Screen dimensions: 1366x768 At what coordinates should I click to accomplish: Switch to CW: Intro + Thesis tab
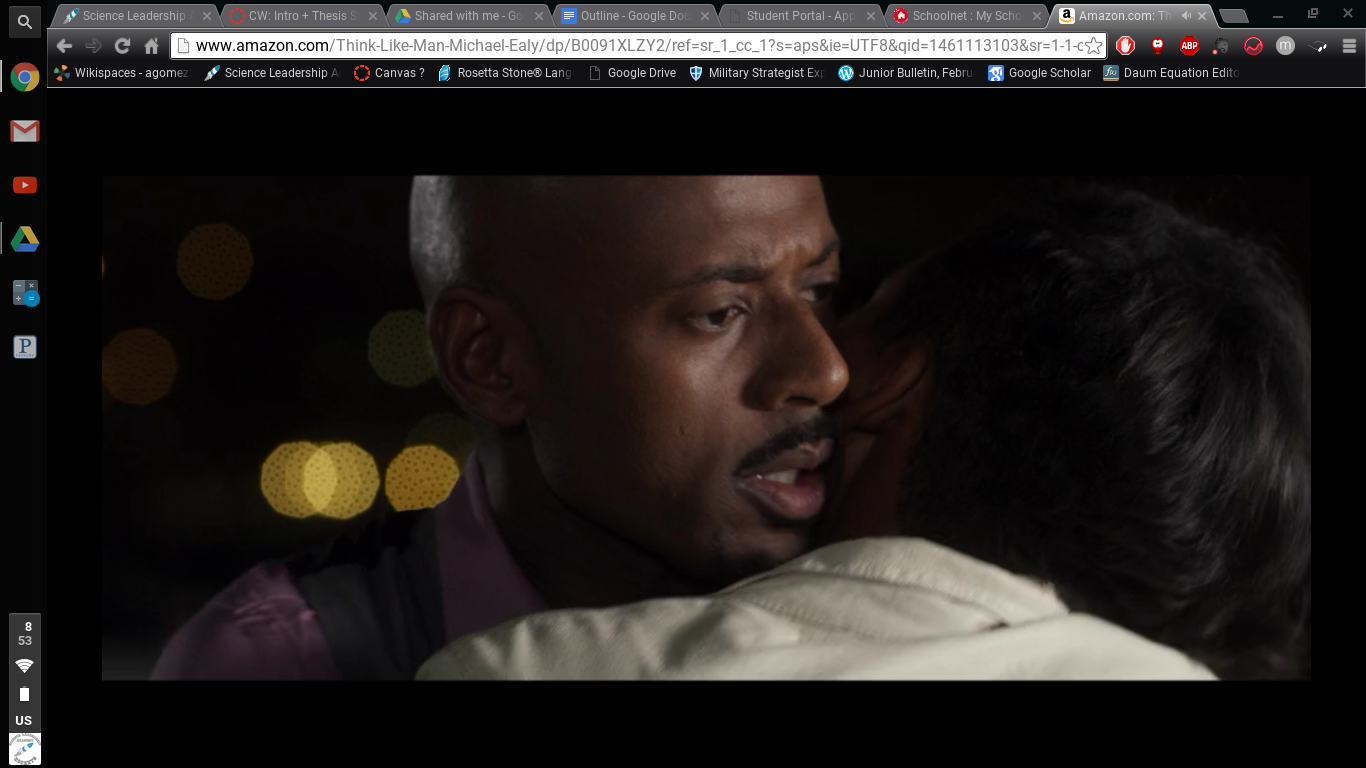[x=301, y=16]
